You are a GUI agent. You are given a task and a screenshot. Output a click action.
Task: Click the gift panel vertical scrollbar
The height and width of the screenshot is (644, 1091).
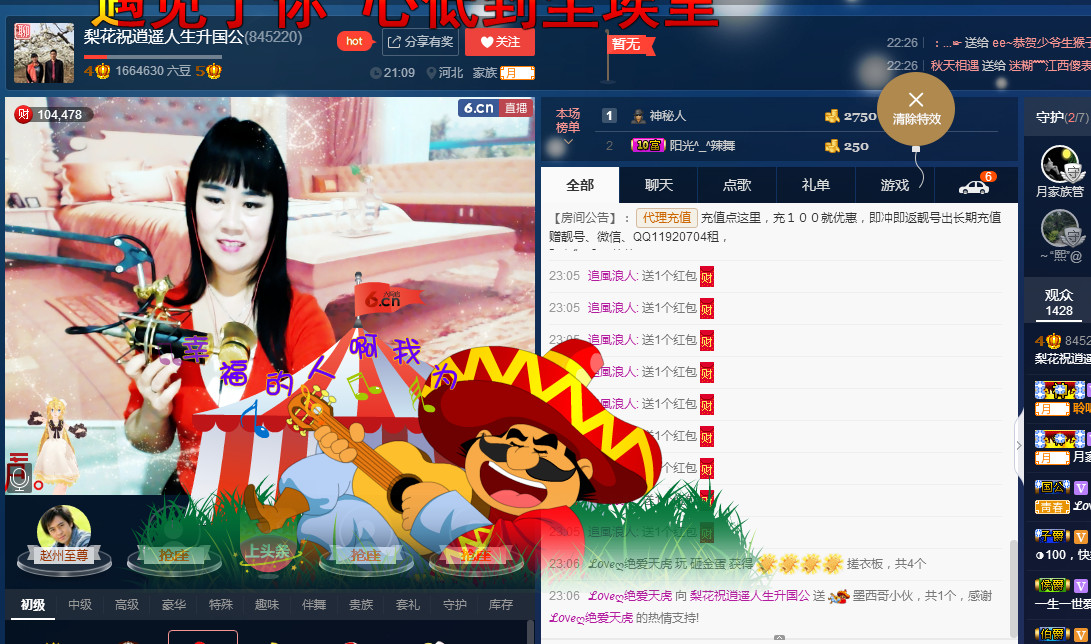tap(530, 632)
